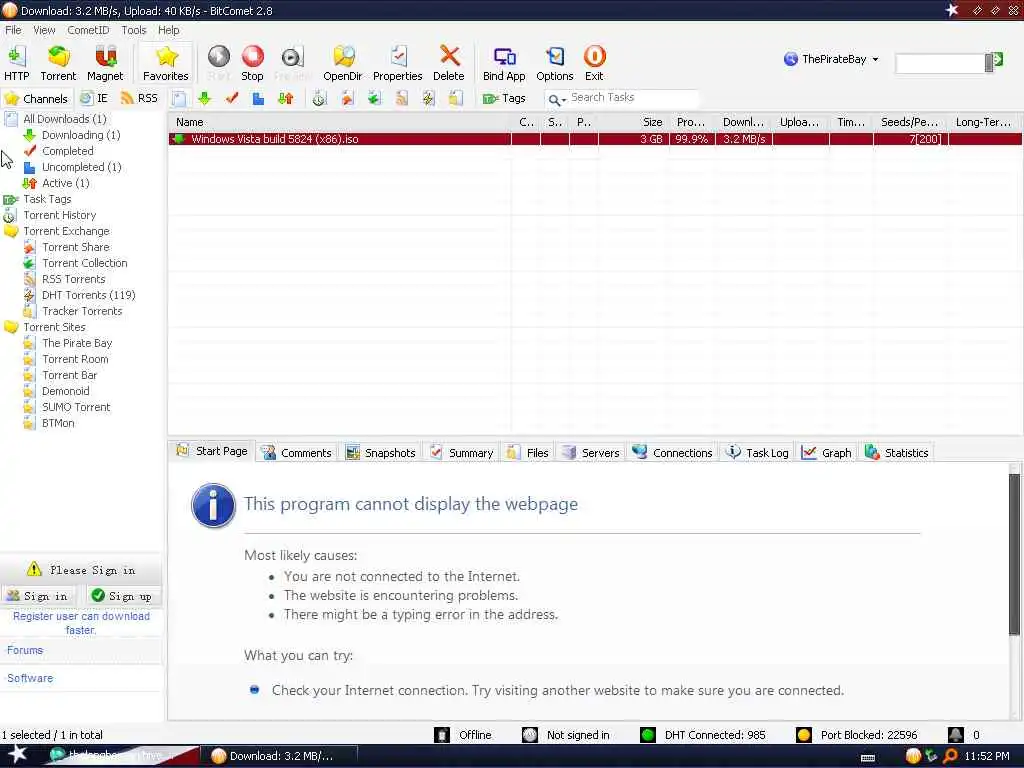The width and height of the screenshot is (1024, 768).
Task: Click the Magnet link toolbar icon
Action: click(104, 63)
